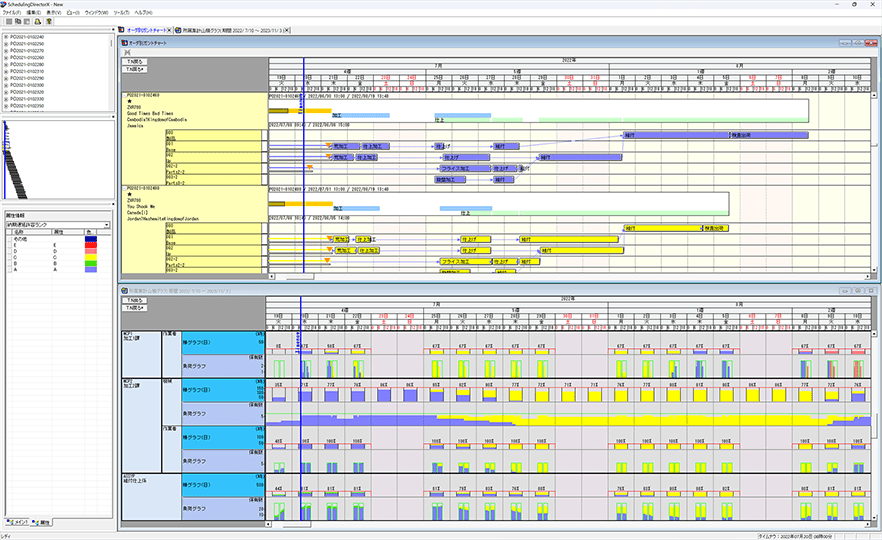This screenshot has width=882, height=540.
Task: Click the first icon in the main toolbar
Action: (x=6, y=20)
